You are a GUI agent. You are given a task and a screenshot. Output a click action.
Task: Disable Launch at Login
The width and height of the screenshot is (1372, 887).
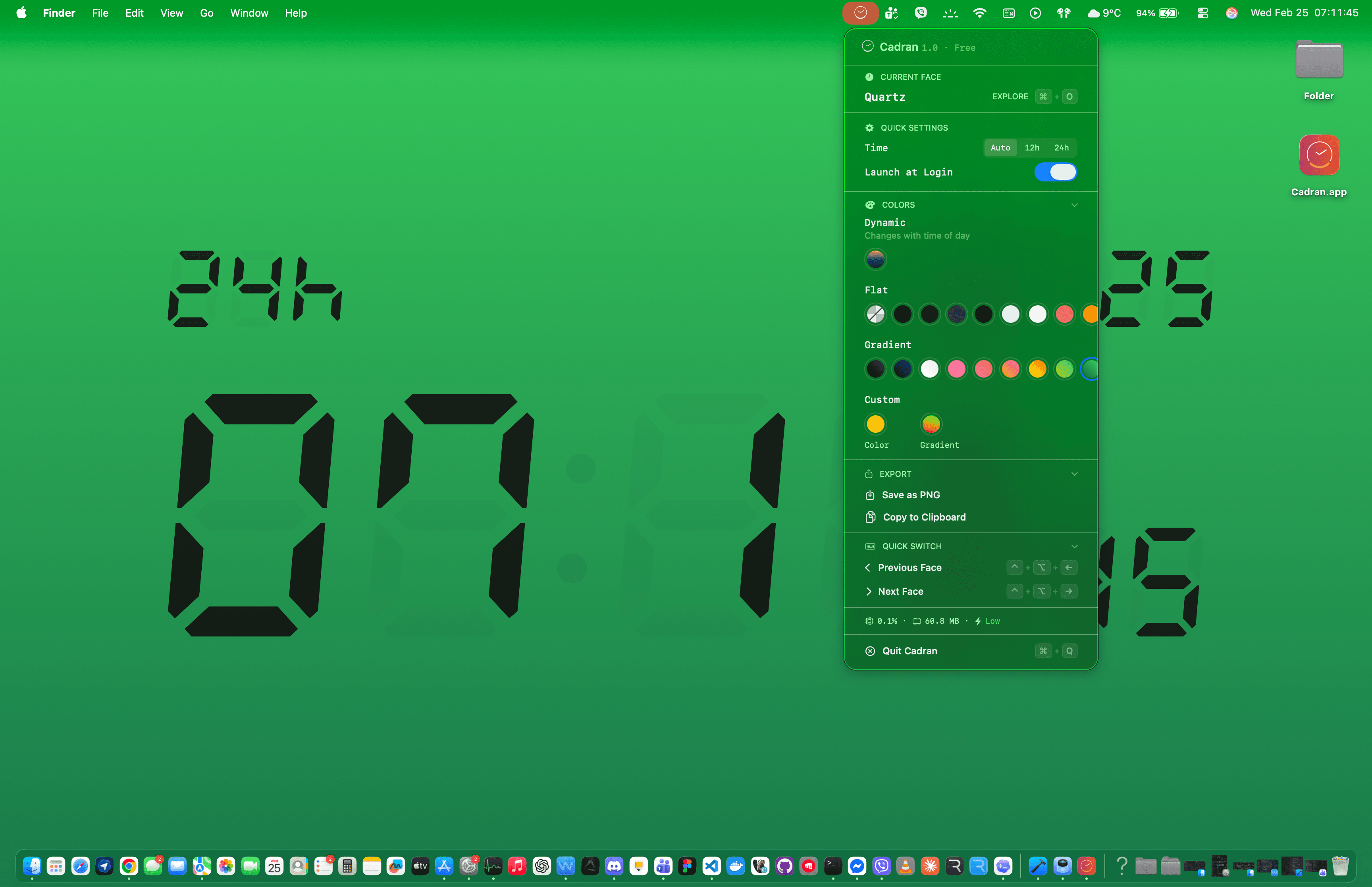(x=1055, y=172)
